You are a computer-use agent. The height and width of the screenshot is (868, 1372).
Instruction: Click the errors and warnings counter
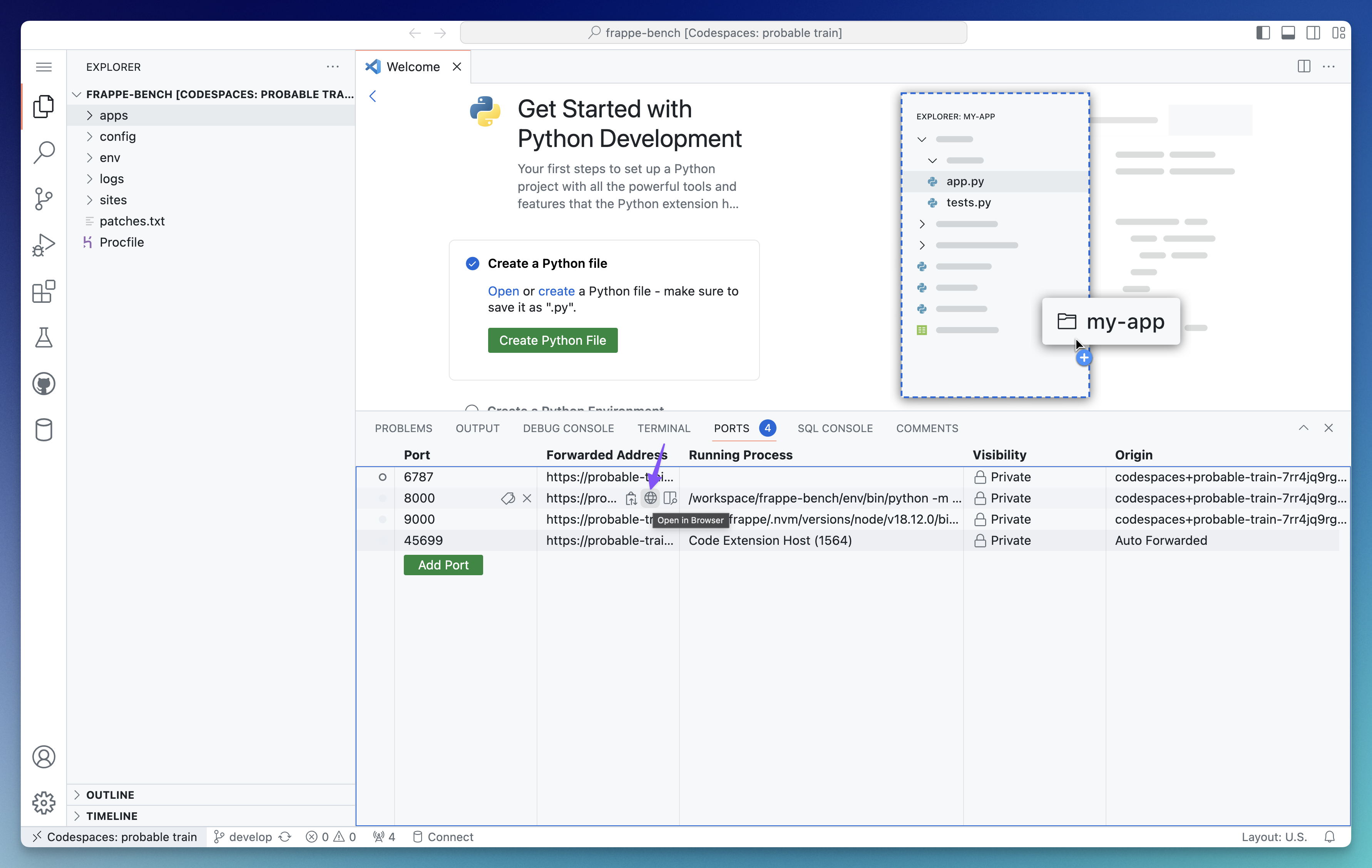(330, 837)
